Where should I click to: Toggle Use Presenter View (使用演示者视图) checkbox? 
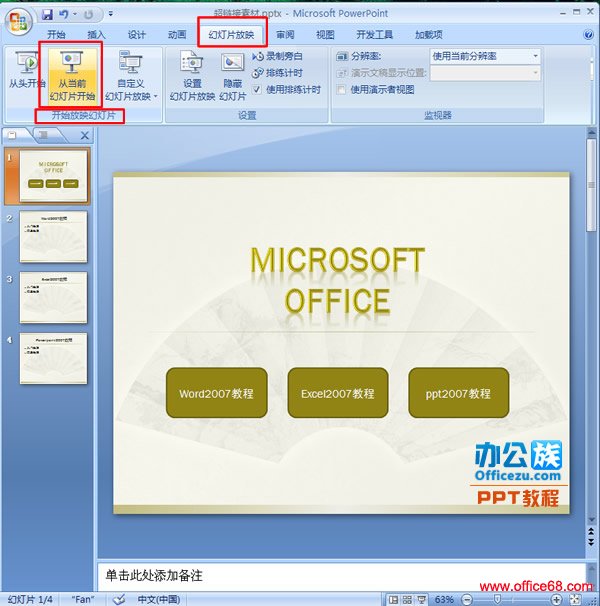(341, 90)
